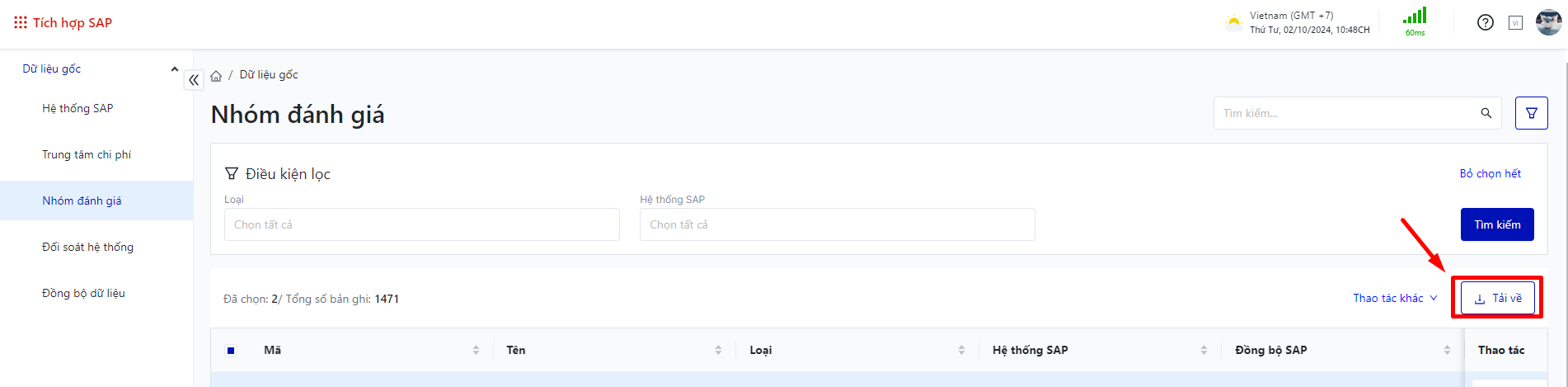Open the Loại filter dropdown
Image resolution: width=1568 pixels, height=387 pixels.
click(x=421, y=224)
